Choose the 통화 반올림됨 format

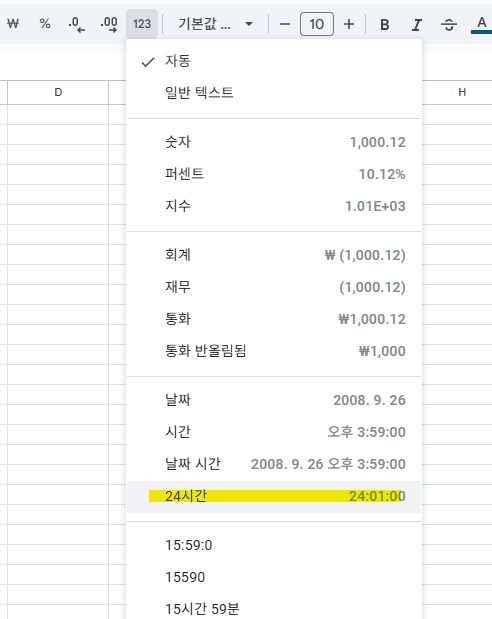click(274, 351)
